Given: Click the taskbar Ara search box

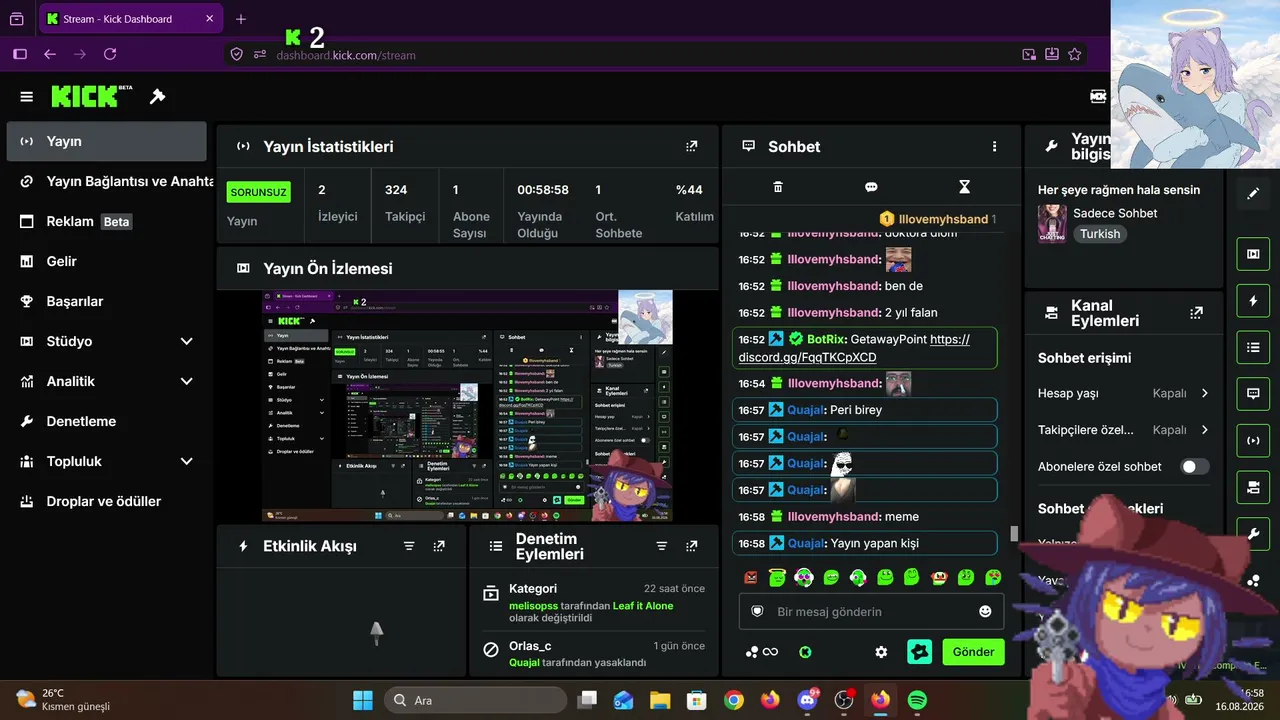Looking at the screenshot, I should (474, 700).
